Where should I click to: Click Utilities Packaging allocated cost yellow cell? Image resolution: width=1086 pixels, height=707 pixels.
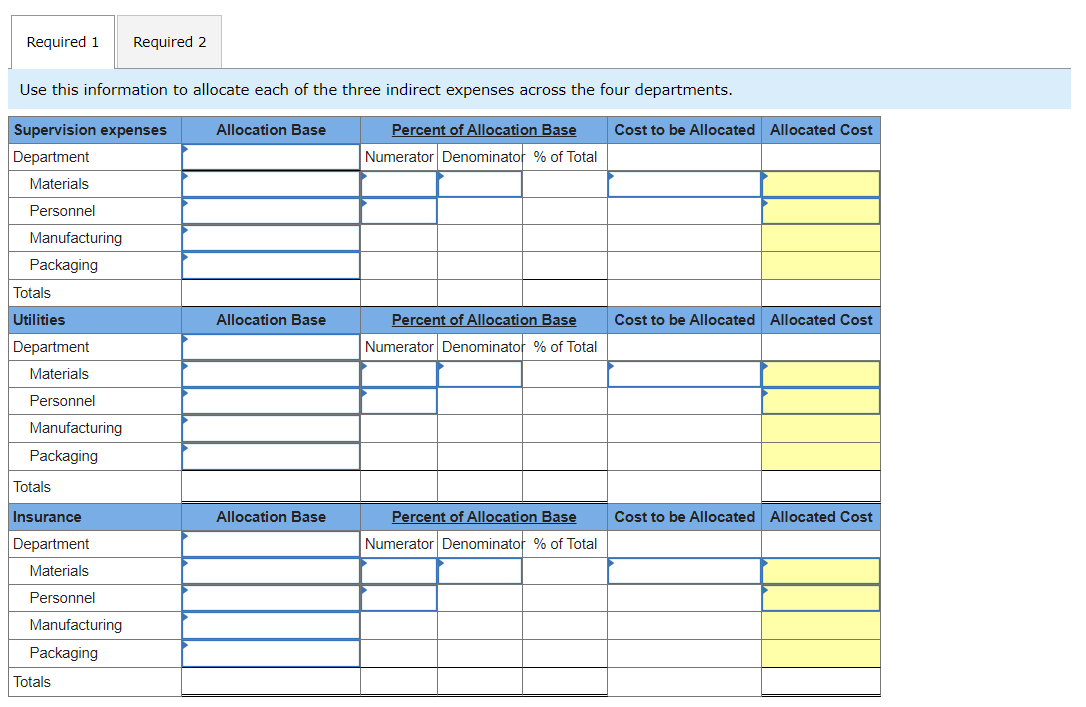[x=821, y=456]
